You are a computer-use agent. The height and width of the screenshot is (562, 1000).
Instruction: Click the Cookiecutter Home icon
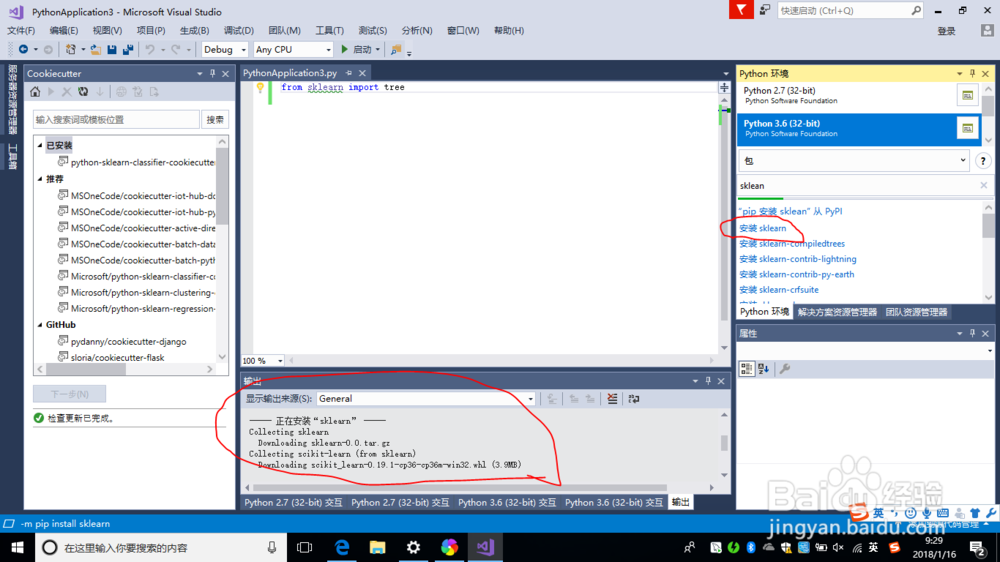click(x=35, y=92)
